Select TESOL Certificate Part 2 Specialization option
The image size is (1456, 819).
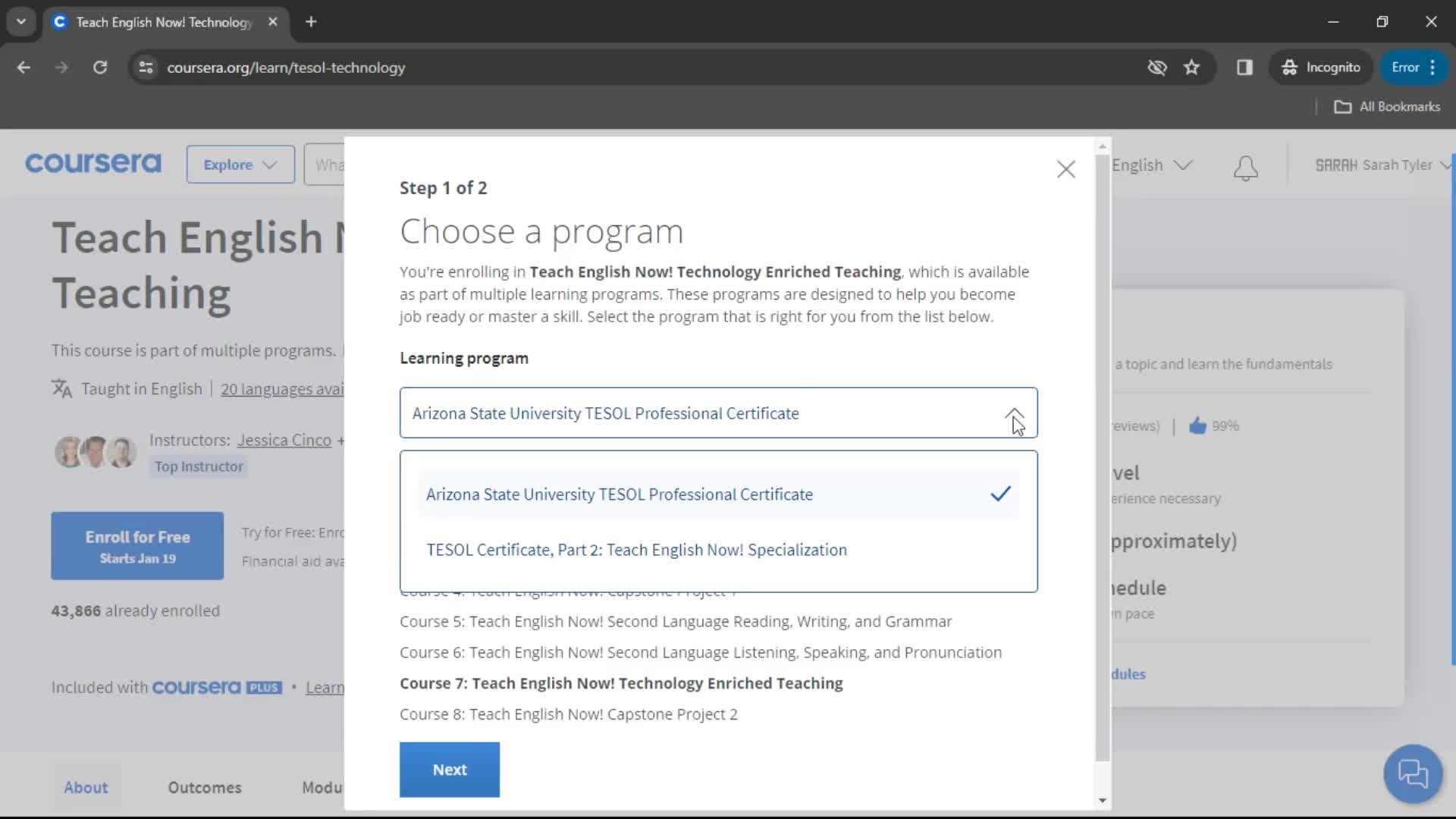click(x=638, y=550)
